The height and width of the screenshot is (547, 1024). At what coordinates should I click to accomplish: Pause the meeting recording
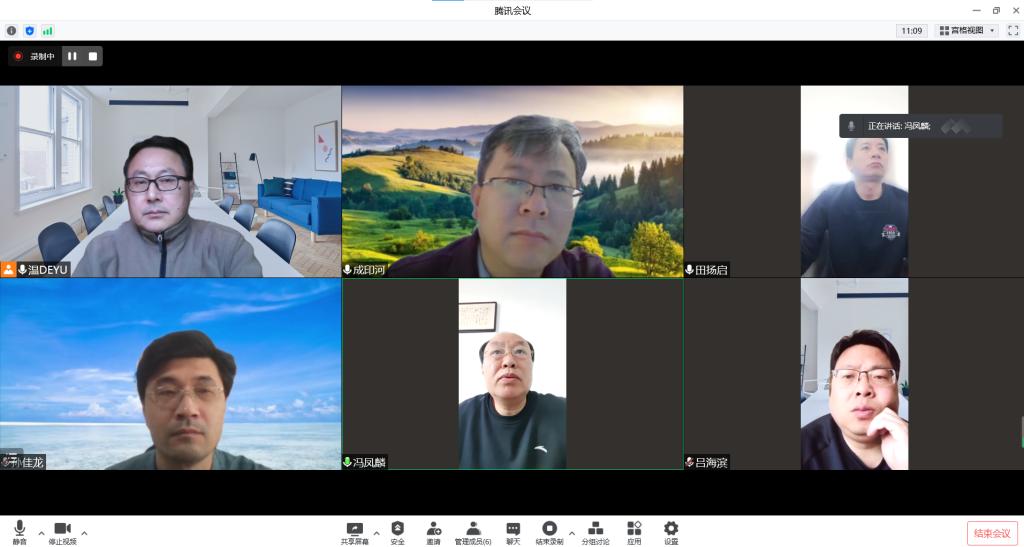(72, 56)
